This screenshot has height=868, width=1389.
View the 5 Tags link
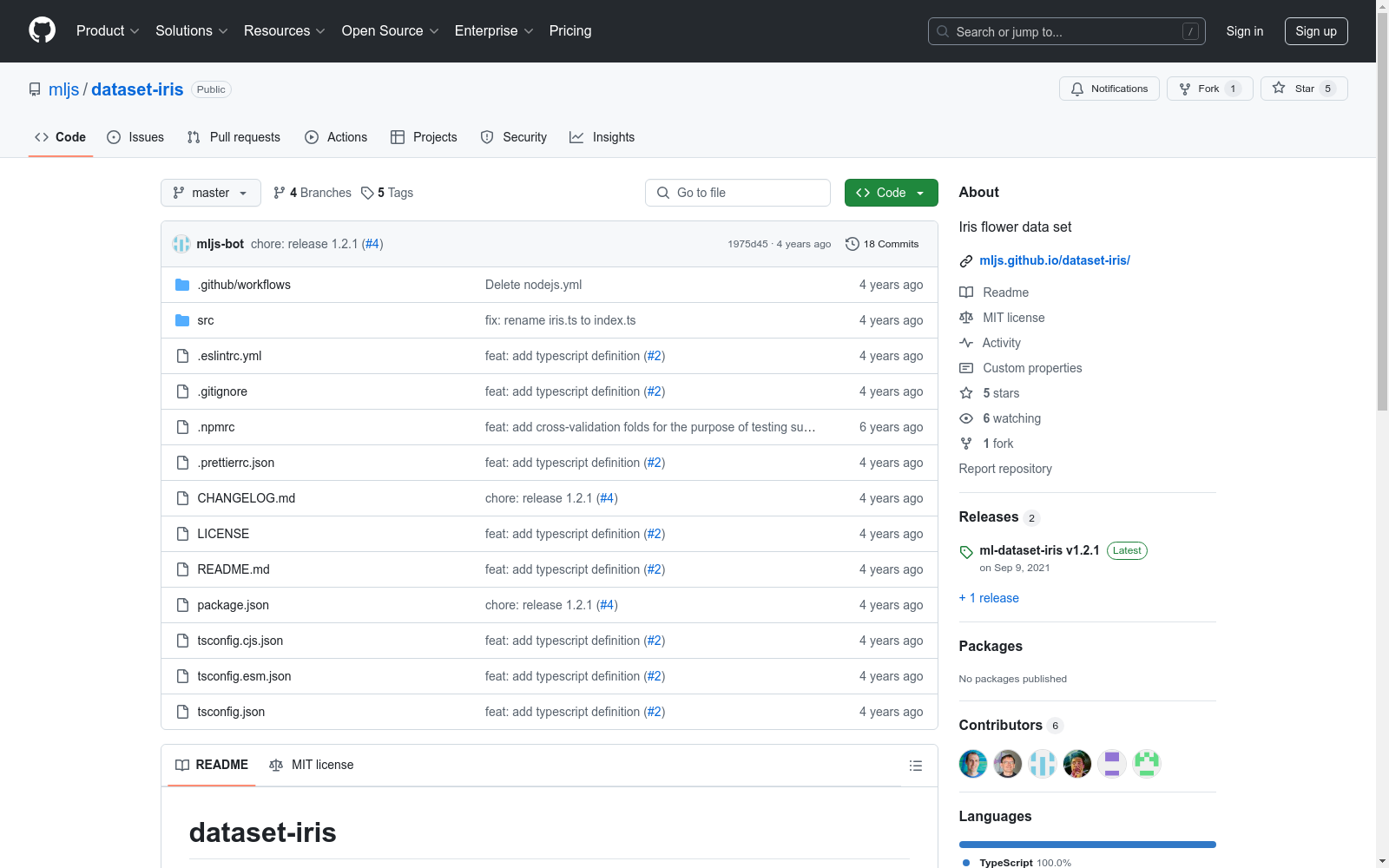387,193
